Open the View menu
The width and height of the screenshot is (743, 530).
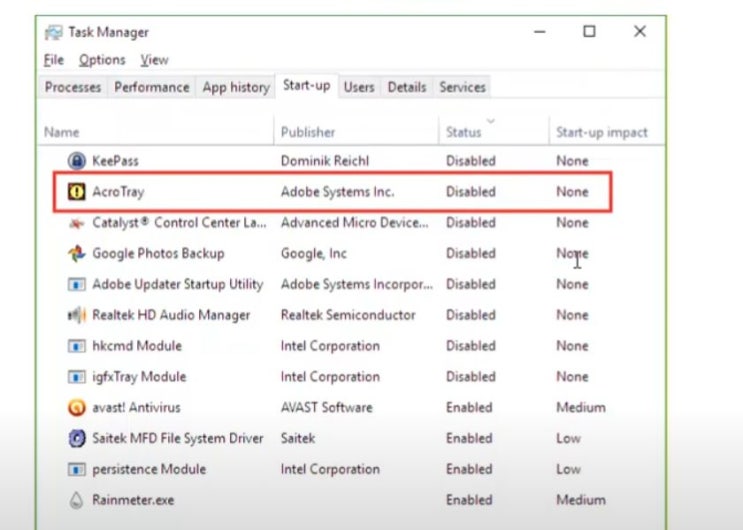154,60
